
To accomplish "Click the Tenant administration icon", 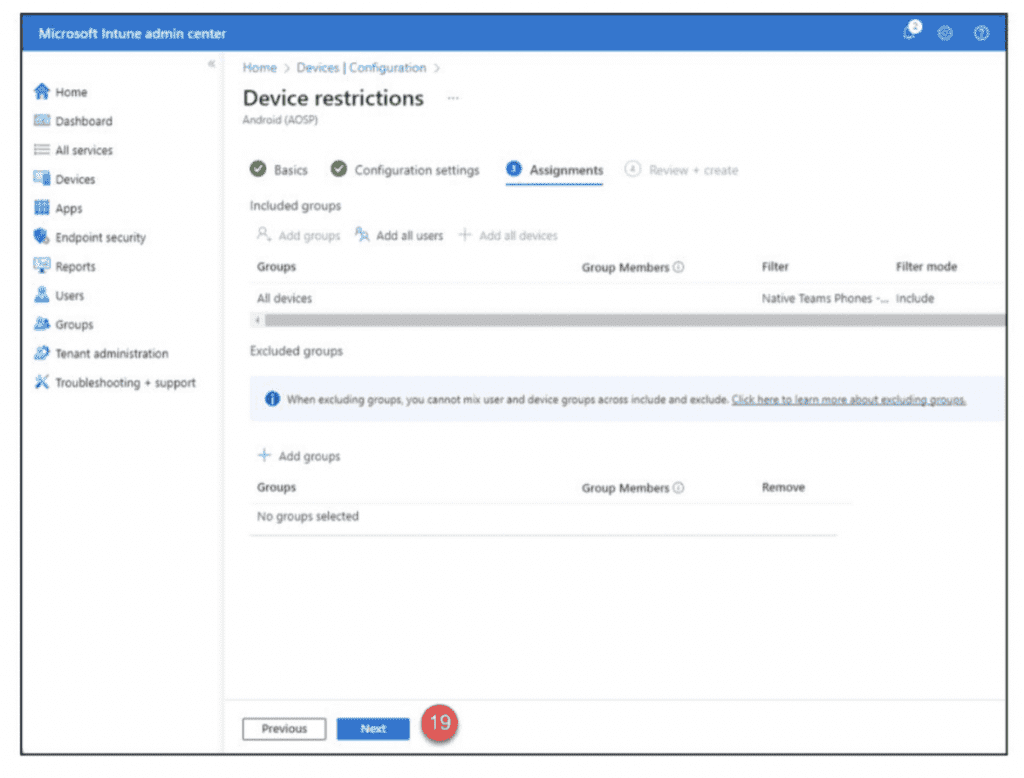I will tap(42, 353).
